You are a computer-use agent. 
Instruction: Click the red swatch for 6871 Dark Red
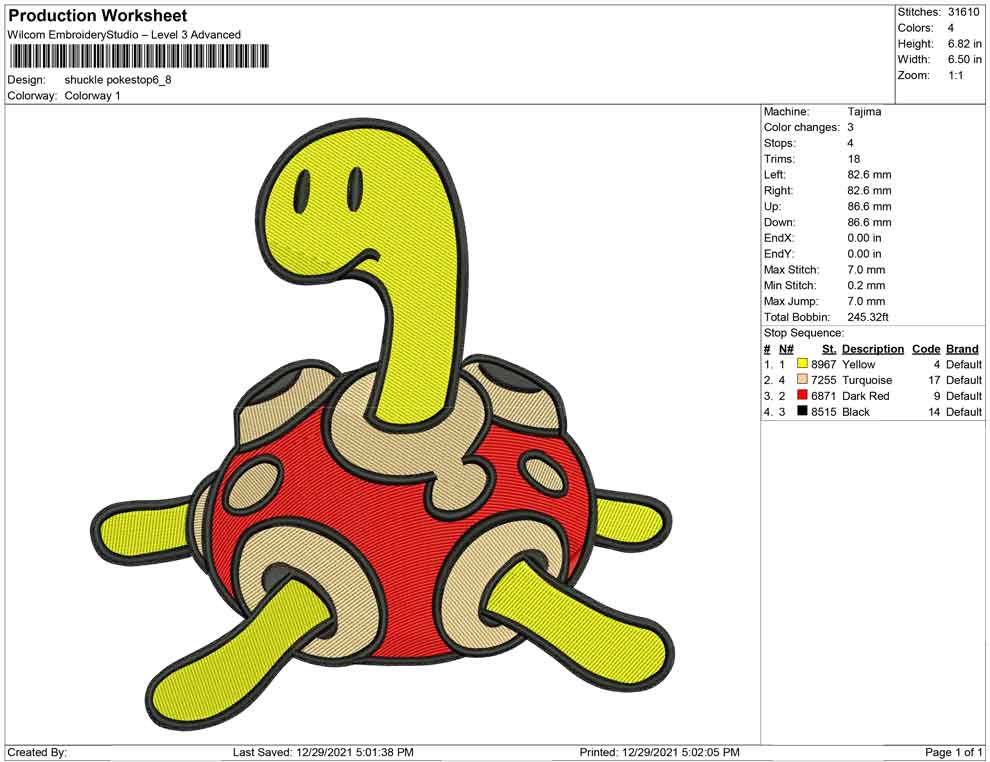point(802,395)
